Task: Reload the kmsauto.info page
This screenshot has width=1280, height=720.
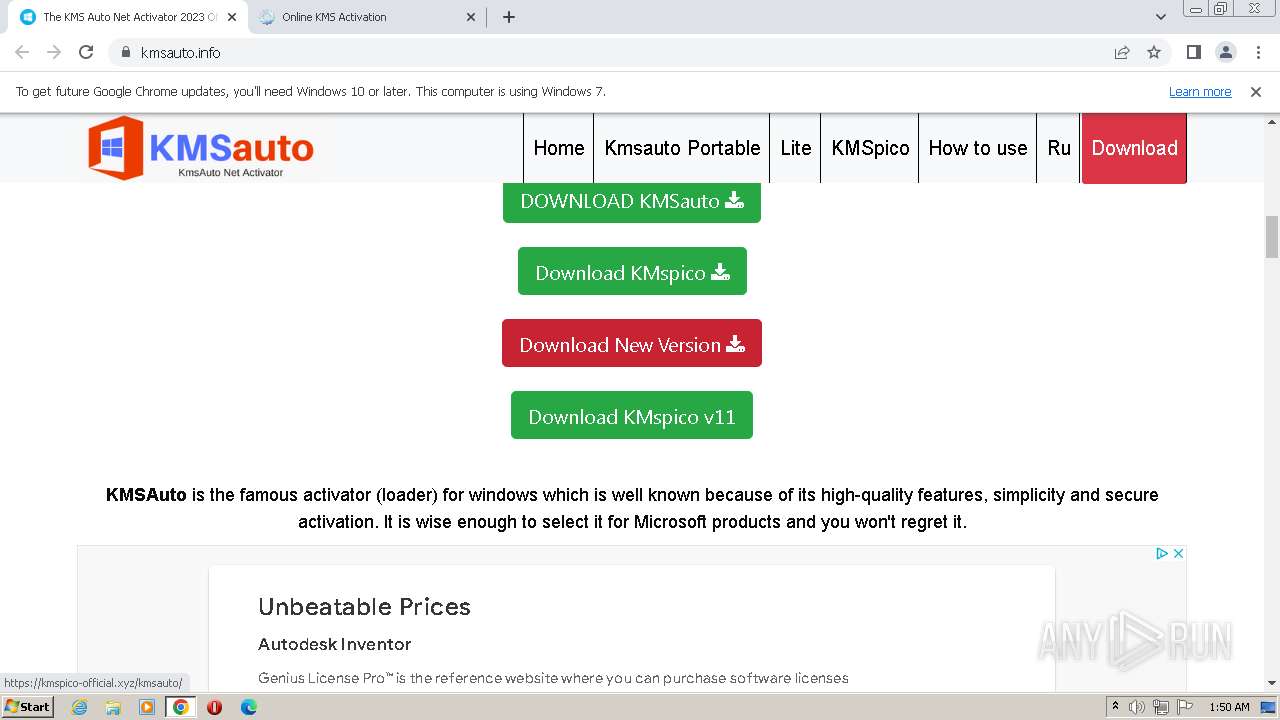Action: tap(86, 52)
